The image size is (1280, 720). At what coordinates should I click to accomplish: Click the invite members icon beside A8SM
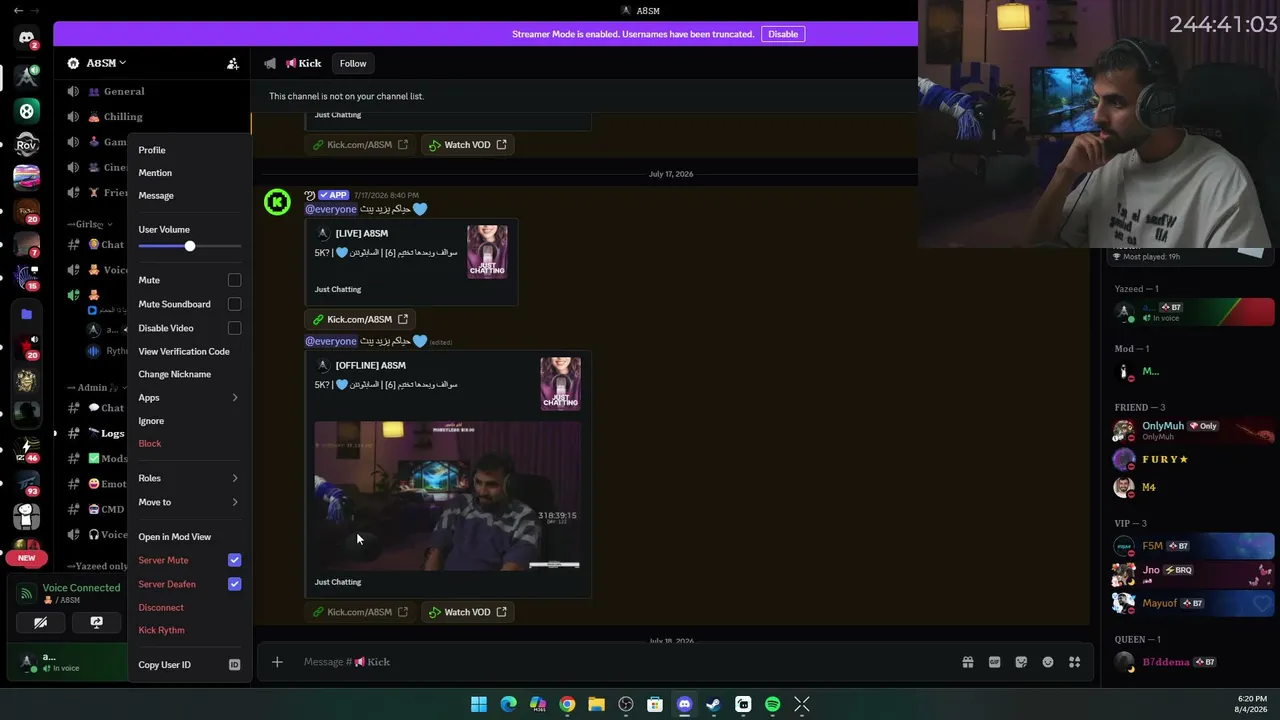233,63
